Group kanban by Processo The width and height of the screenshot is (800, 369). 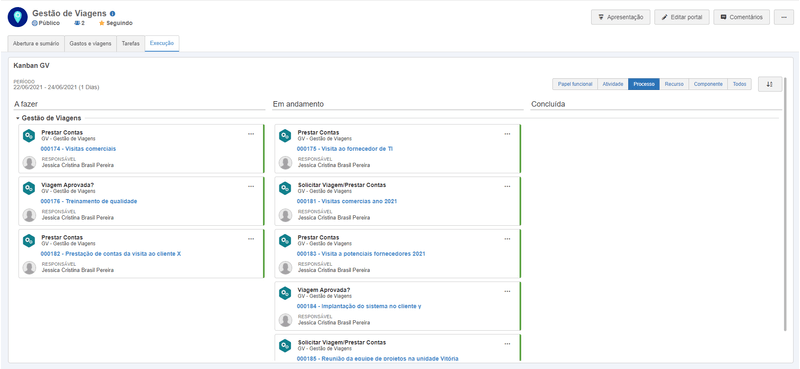coord(644,84)
